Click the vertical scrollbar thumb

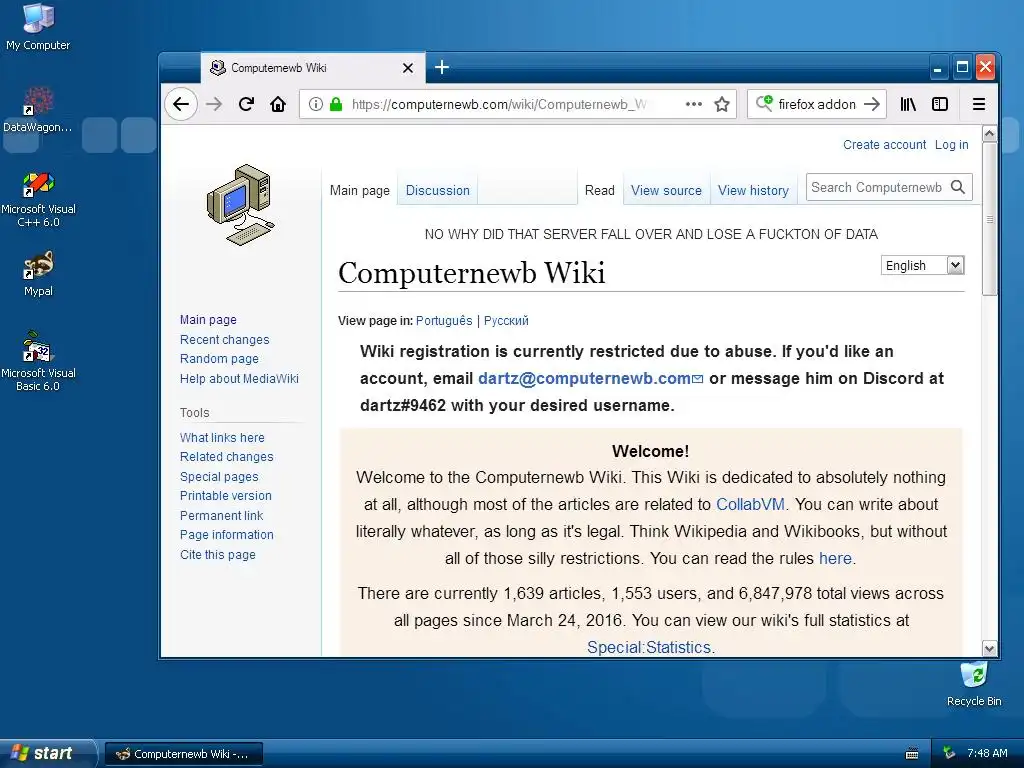(x=989, y=219)
